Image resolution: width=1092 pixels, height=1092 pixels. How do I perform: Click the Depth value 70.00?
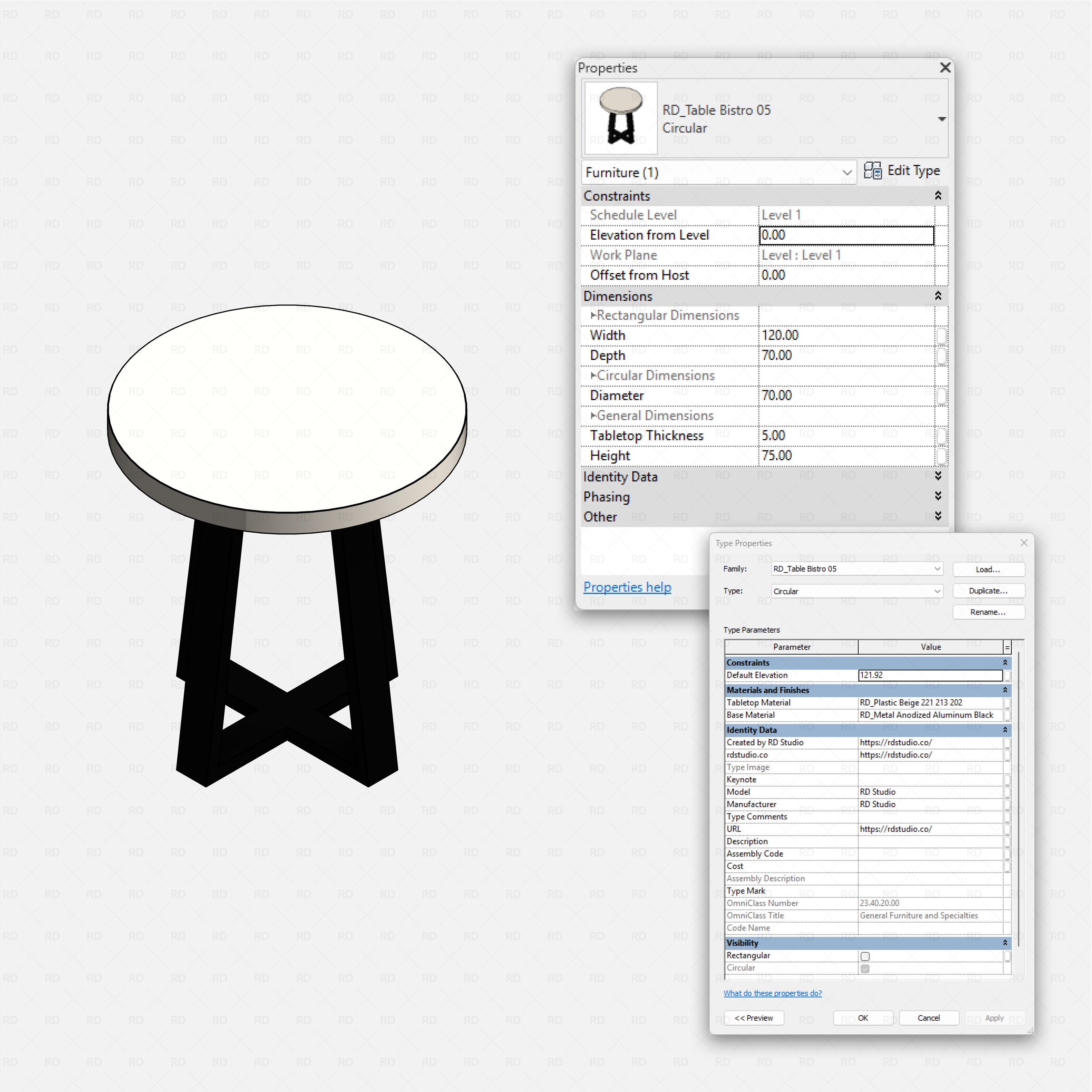click(x=846, y=356)
